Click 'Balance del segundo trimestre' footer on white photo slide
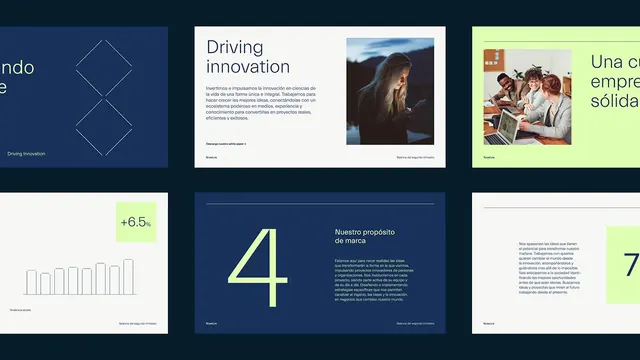The height and width of the screenshot is (360, 640). coord(416,157)
